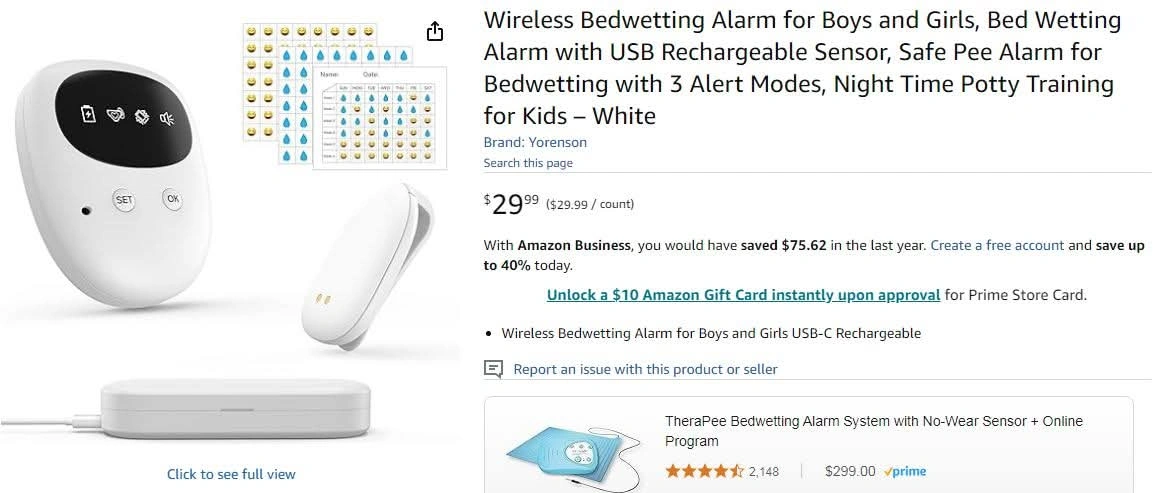1160x493 pixels.
Task: Click the share icon above product image
Action: [x=434, y=32]
